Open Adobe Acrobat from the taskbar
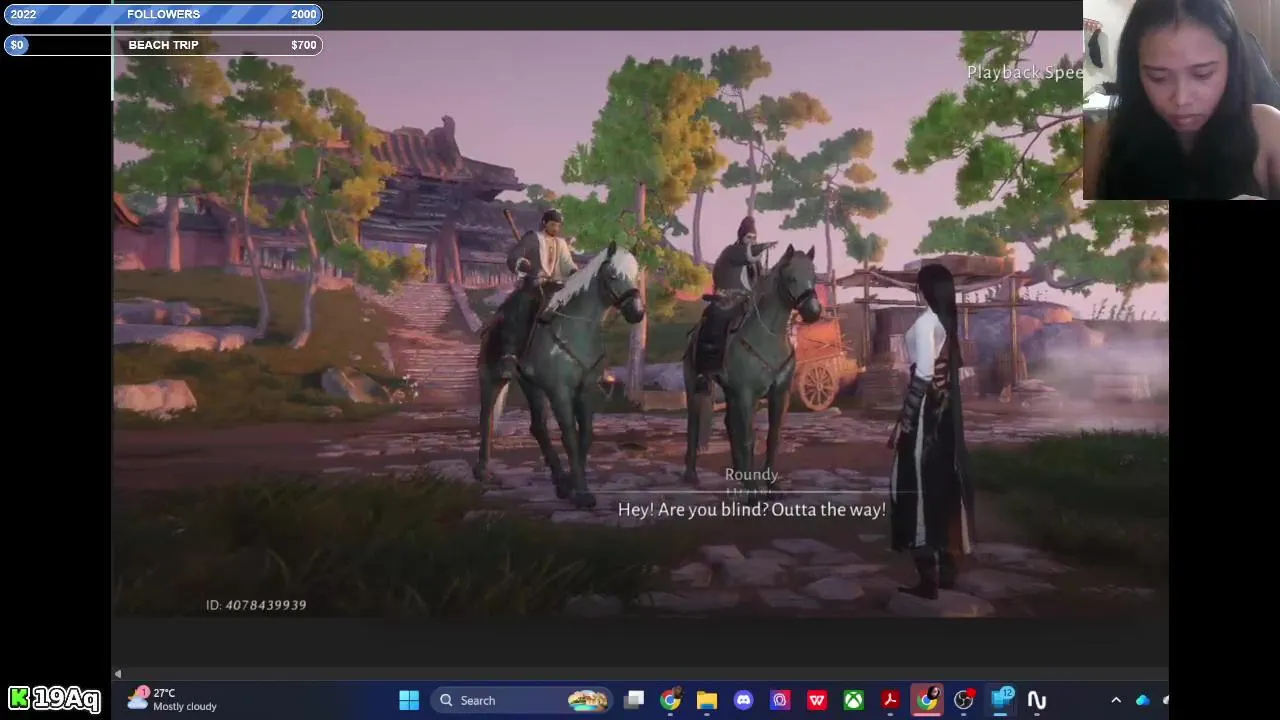 pyautogui.click(x=890, y=700)
